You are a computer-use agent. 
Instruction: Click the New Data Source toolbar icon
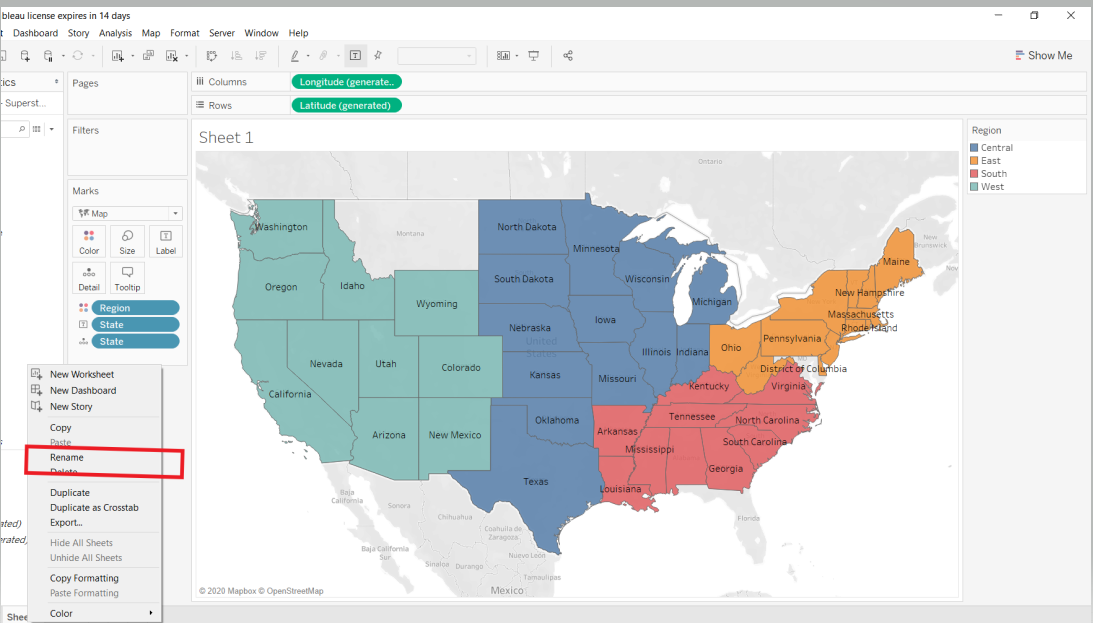tap(25, 56)
